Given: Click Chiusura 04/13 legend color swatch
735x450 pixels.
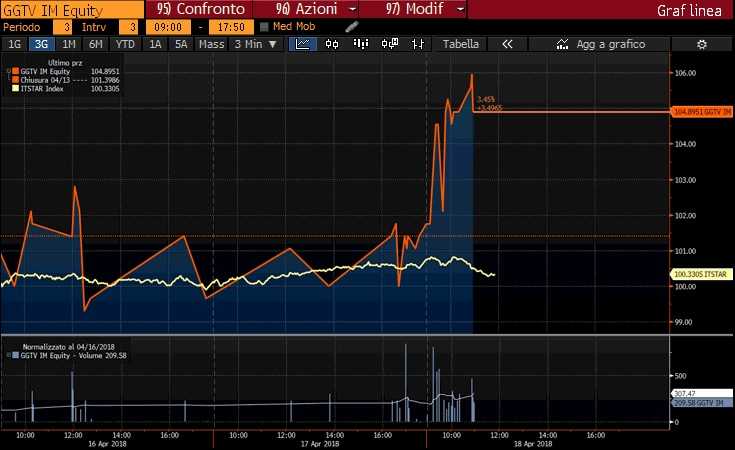Looking at the screenshot, I should [15, 80].
